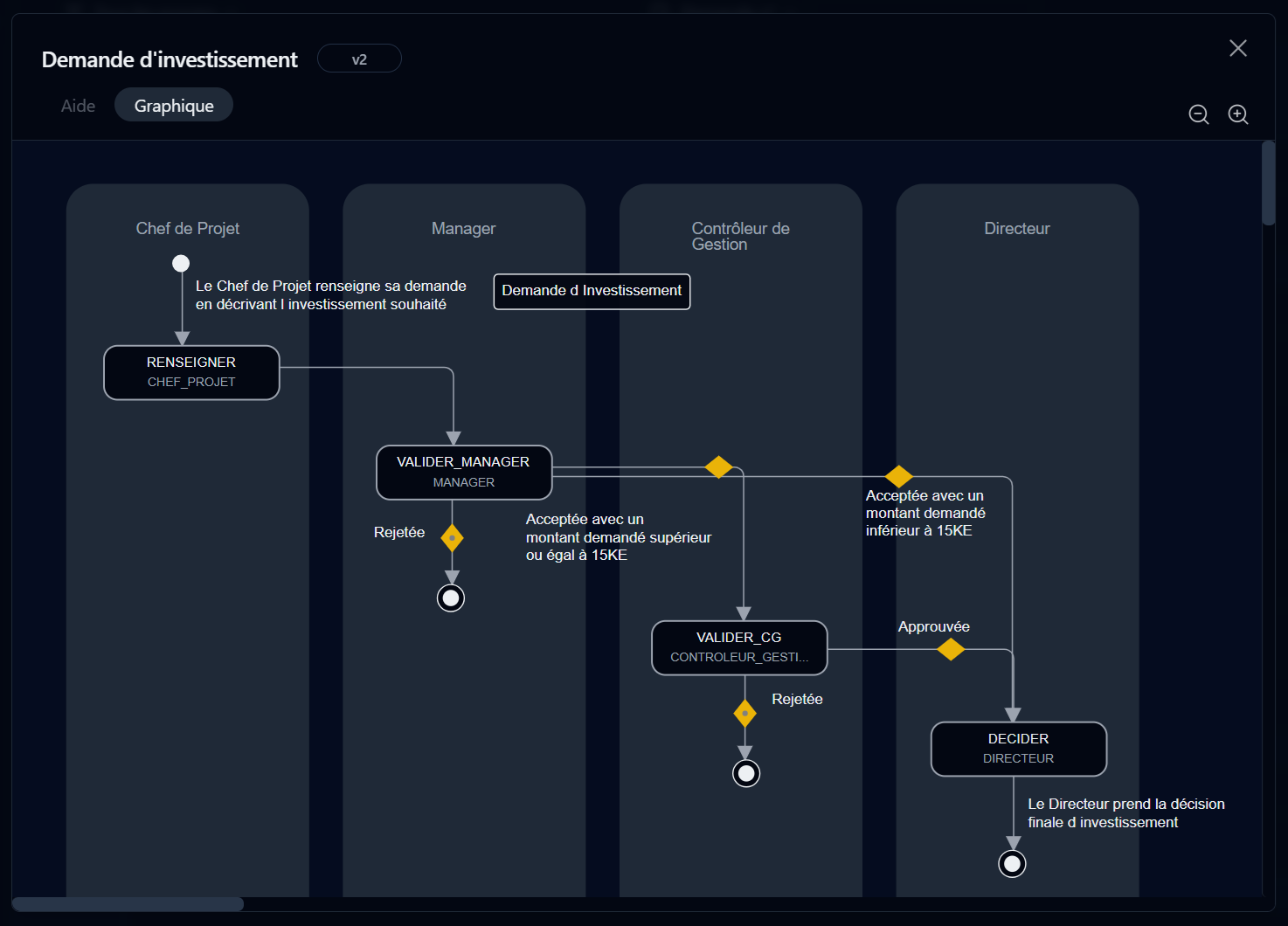Click the v2 version badge
1288x926 pixels.
tap(359, 59)
